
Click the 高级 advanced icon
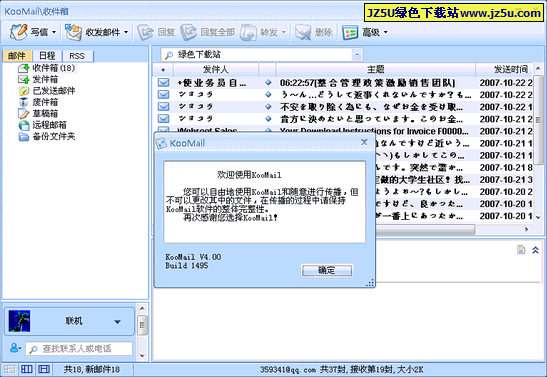pos(350,32)
